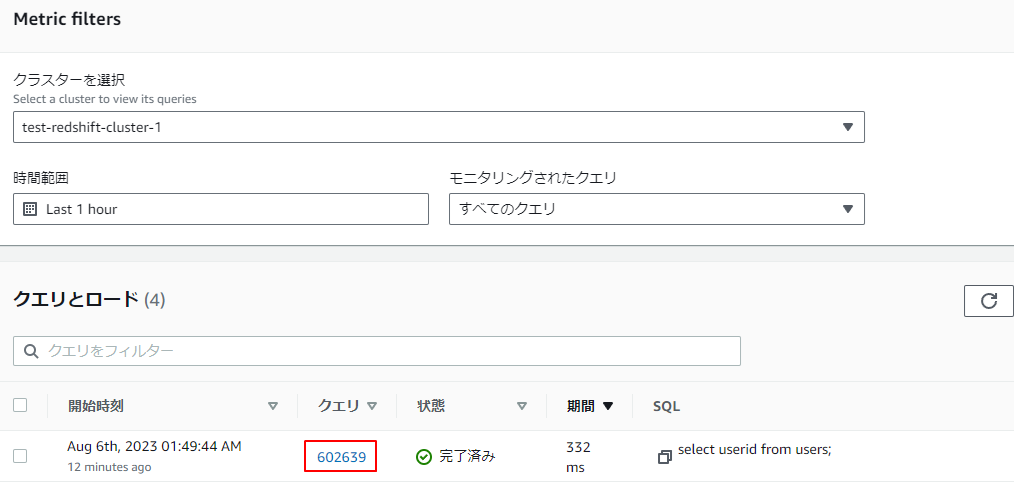
Task: Click the green completed status icon
Action: coord(424,457)
